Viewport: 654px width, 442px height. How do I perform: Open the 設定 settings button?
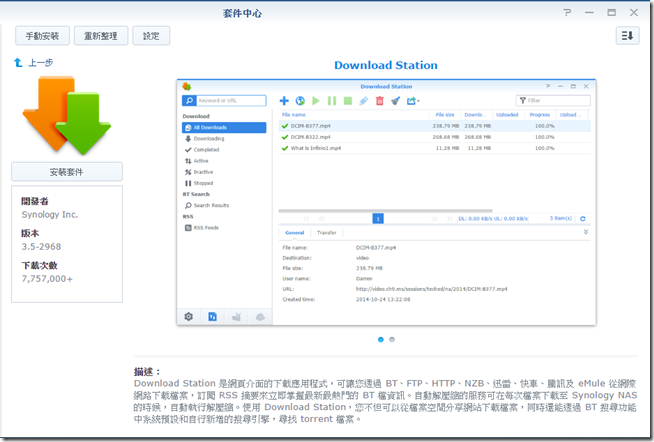151,36
